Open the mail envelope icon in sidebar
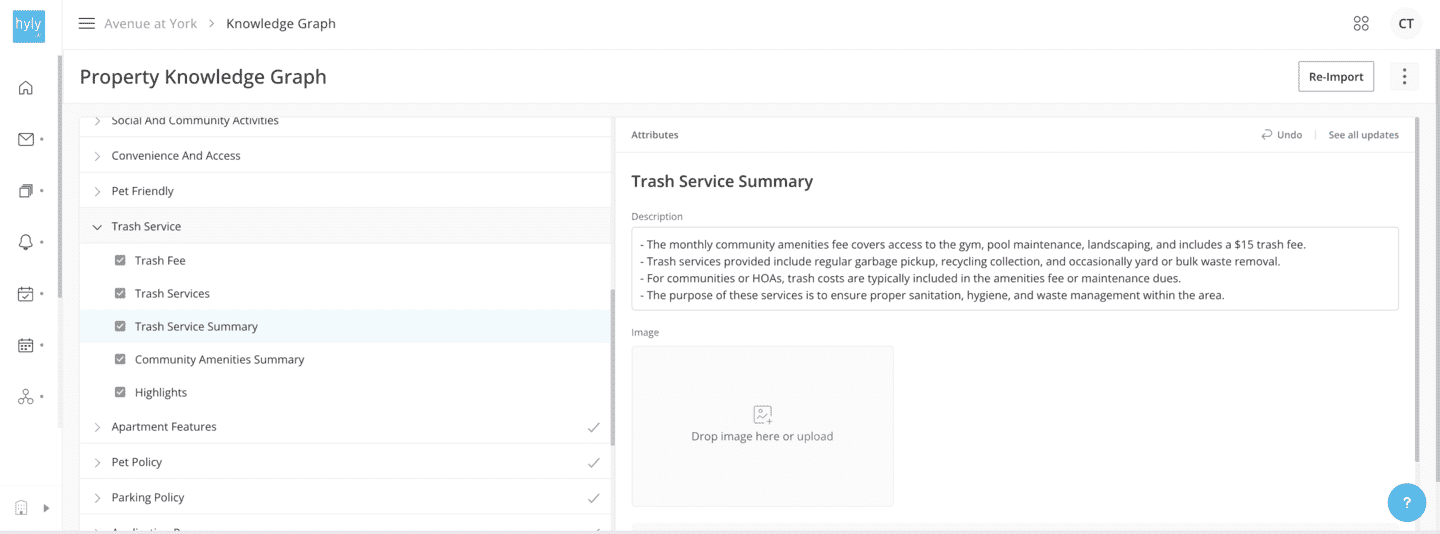1440x534 pixels. pos(26,140)
